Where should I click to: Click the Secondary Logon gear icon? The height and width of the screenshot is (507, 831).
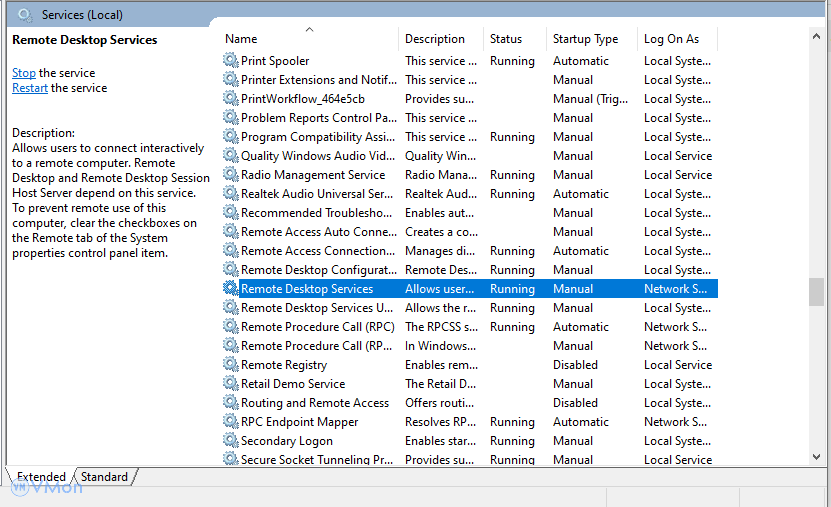pos(231,441)
